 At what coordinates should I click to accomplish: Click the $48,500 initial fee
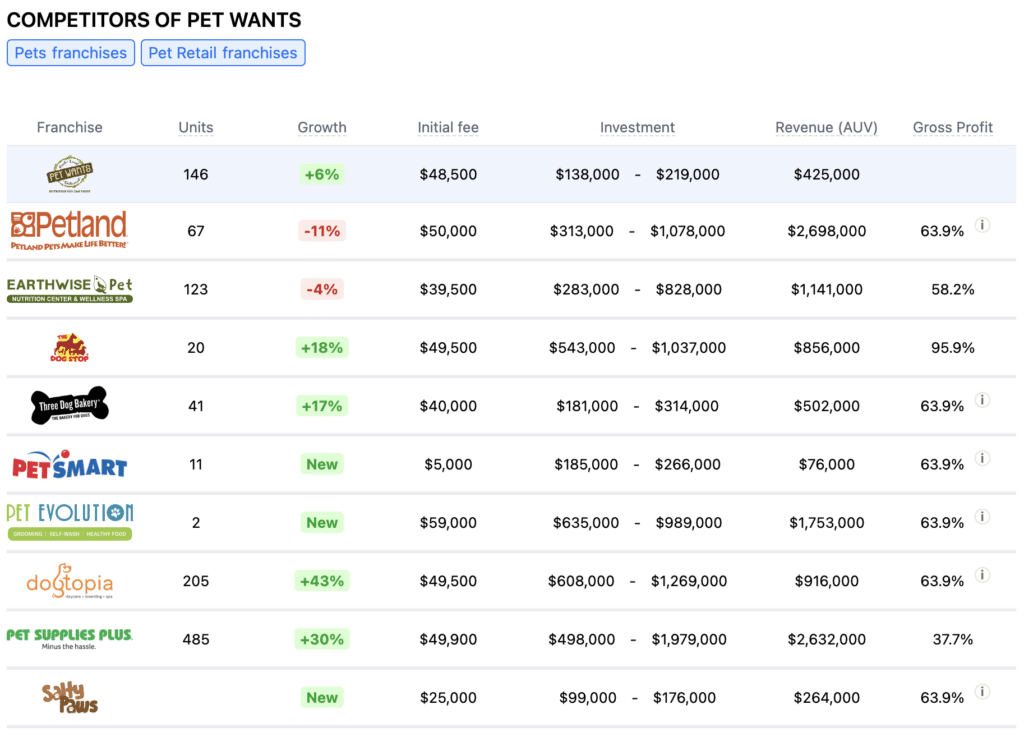[448, 174]
